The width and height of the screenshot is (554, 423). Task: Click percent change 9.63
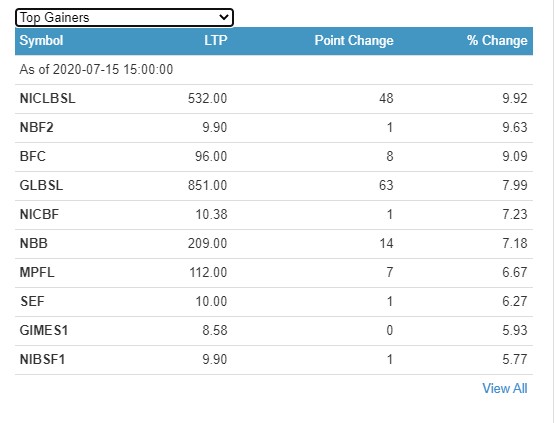click(515, 127)
